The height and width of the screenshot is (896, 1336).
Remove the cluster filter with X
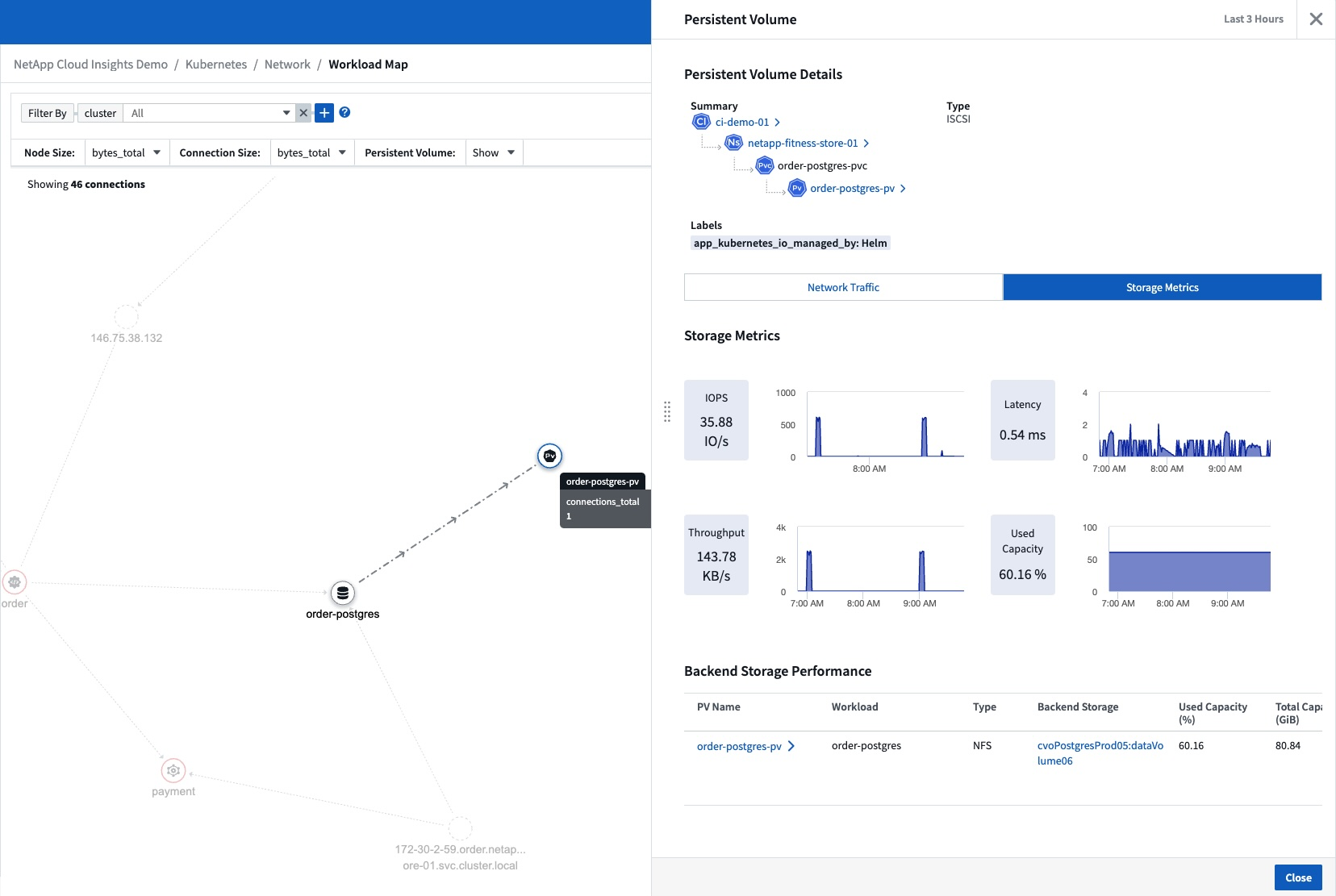click(x=303, y=113)
